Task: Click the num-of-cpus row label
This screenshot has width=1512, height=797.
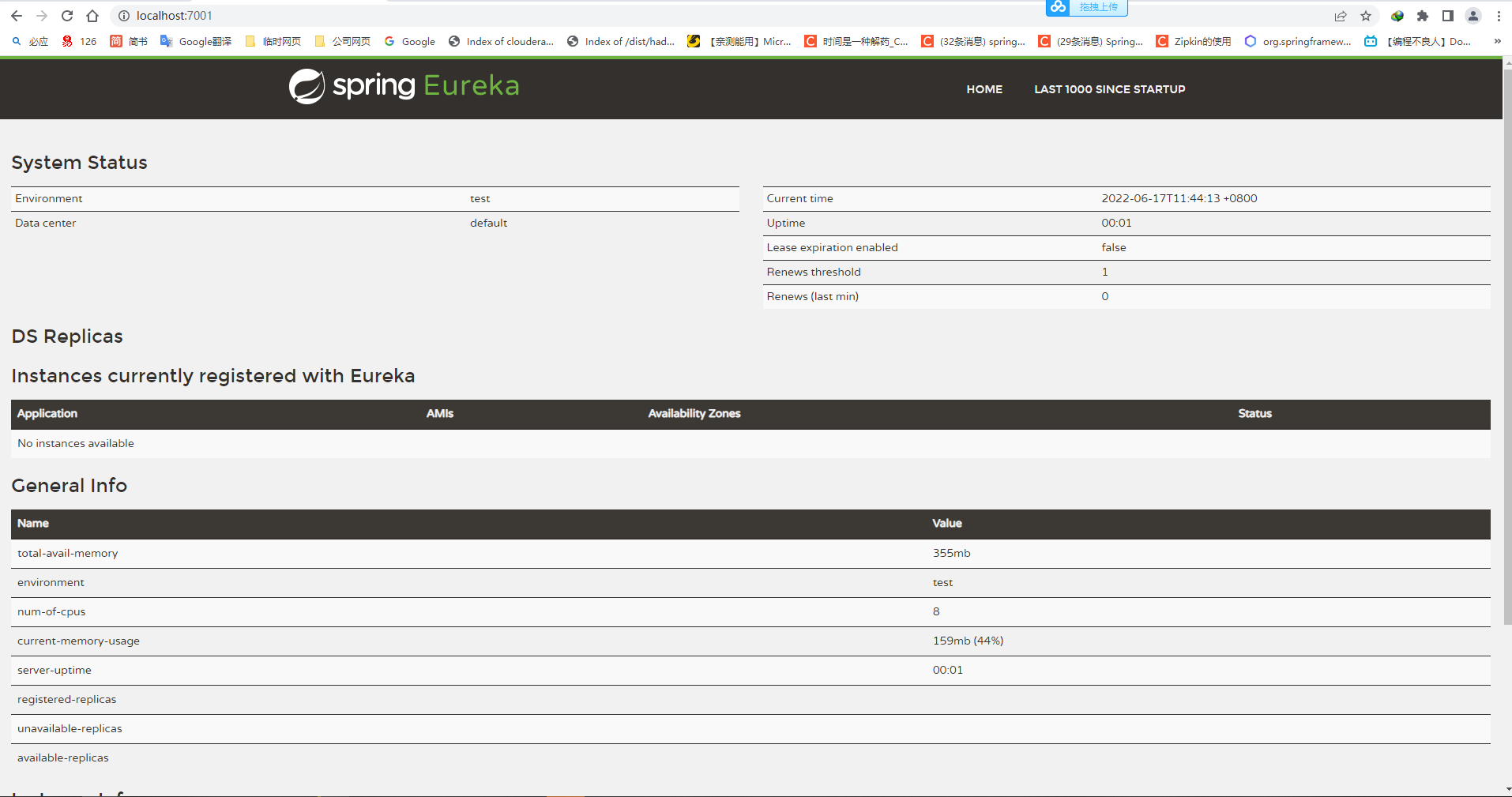Action: (51, 611)
